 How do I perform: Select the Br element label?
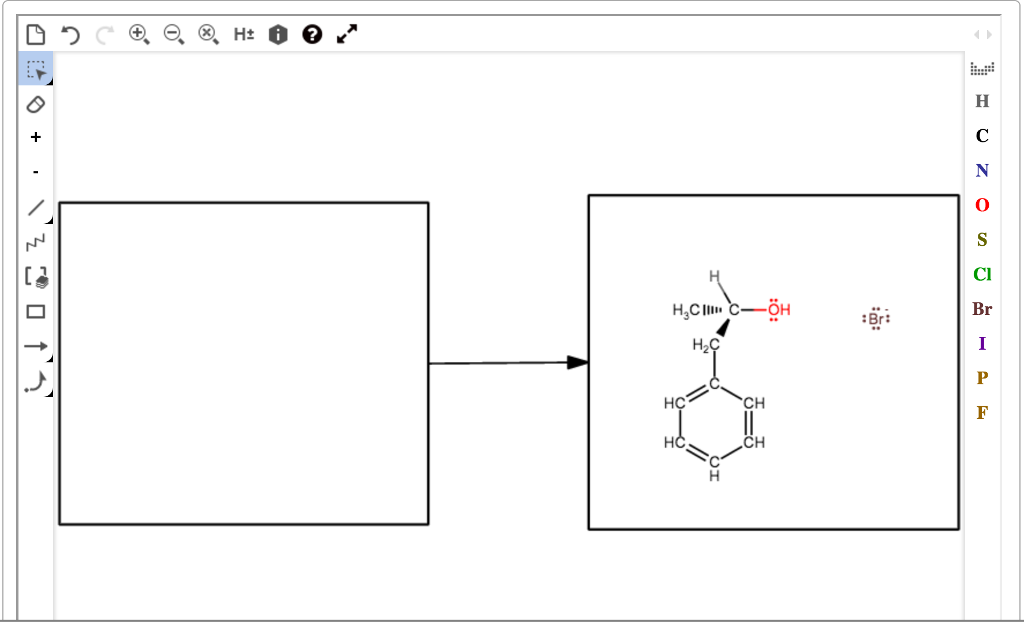pos(981,309)
